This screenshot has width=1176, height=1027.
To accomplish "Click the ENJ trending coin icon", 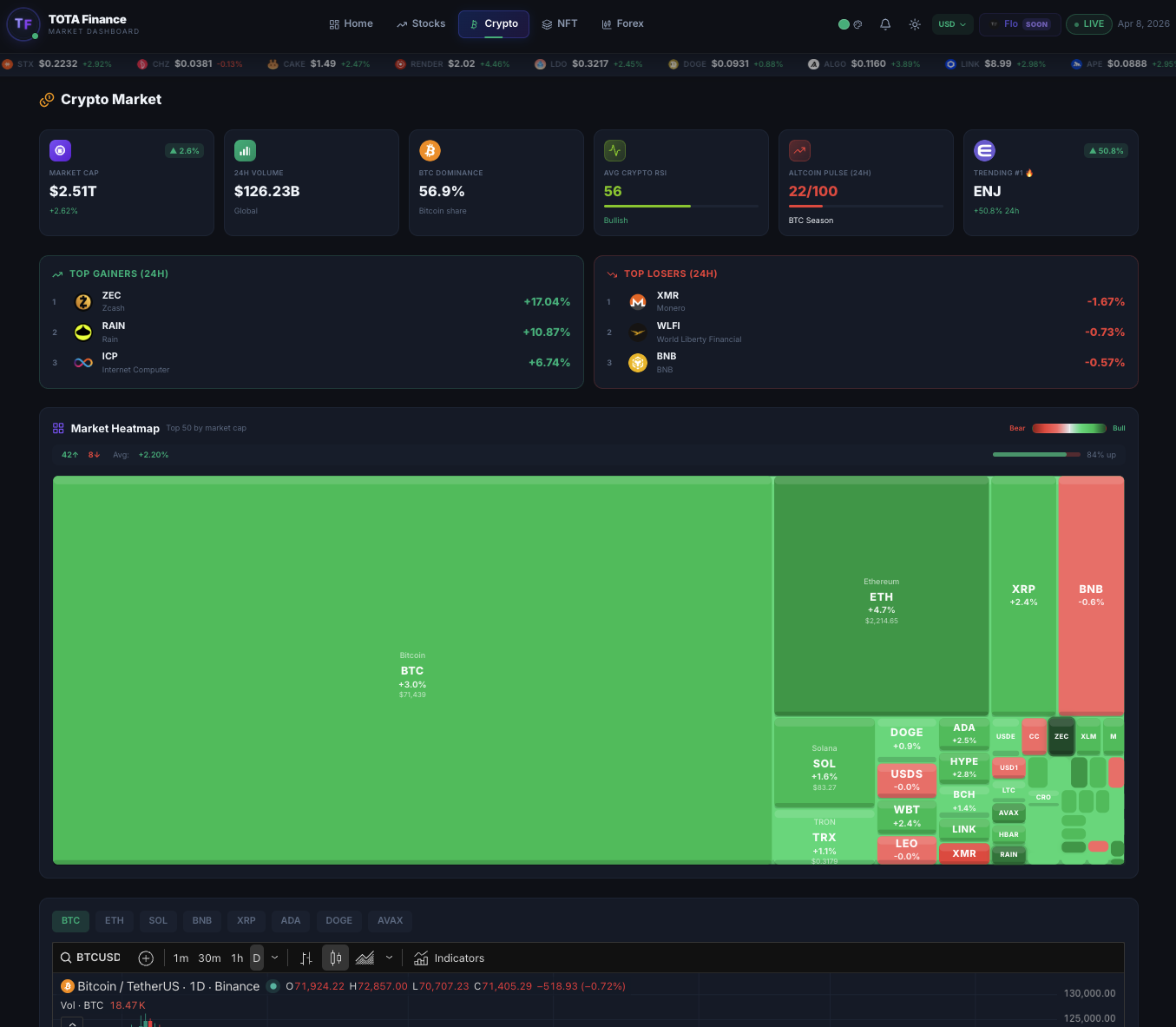I will point(984,150).
